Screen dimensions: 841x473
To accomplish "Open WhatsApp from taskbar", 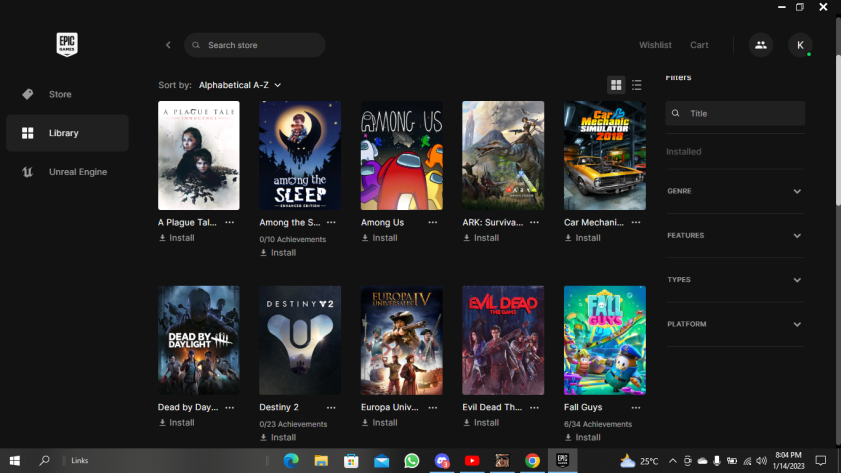I will tap(411, 461).
